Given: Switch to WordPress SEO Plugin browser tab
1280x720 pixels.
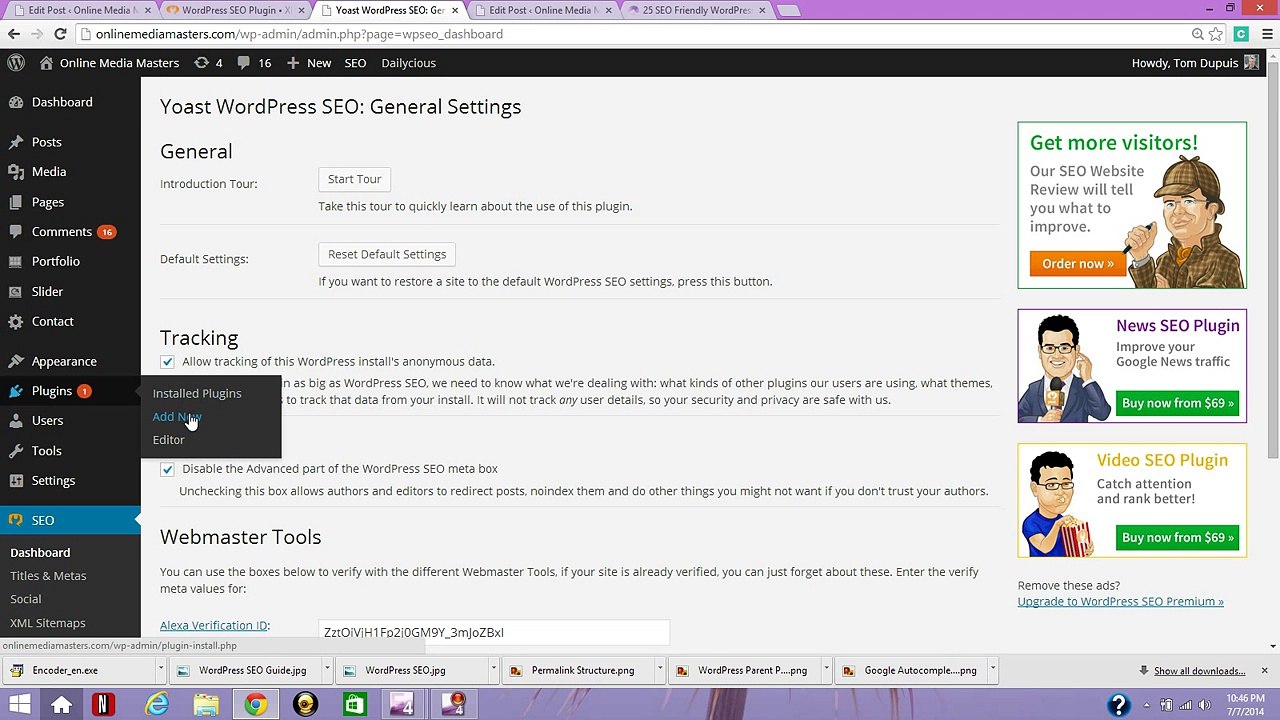Looking at the screenshot, I should [x=236, y=10].
